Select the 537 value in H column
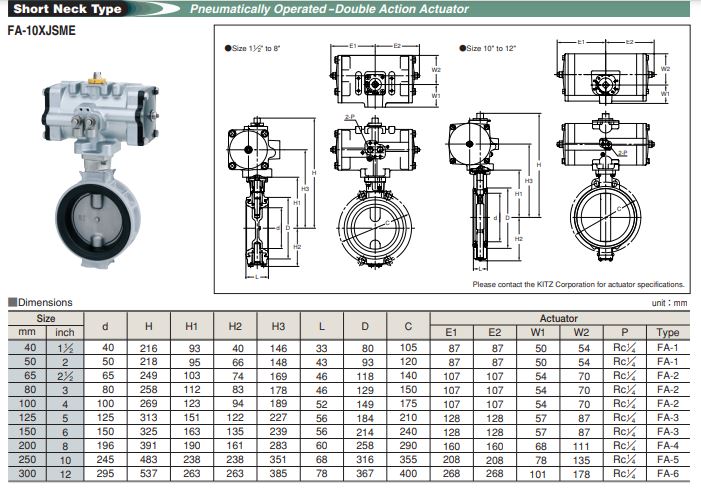Screen dimensions: 701x488 coord(148,474)
